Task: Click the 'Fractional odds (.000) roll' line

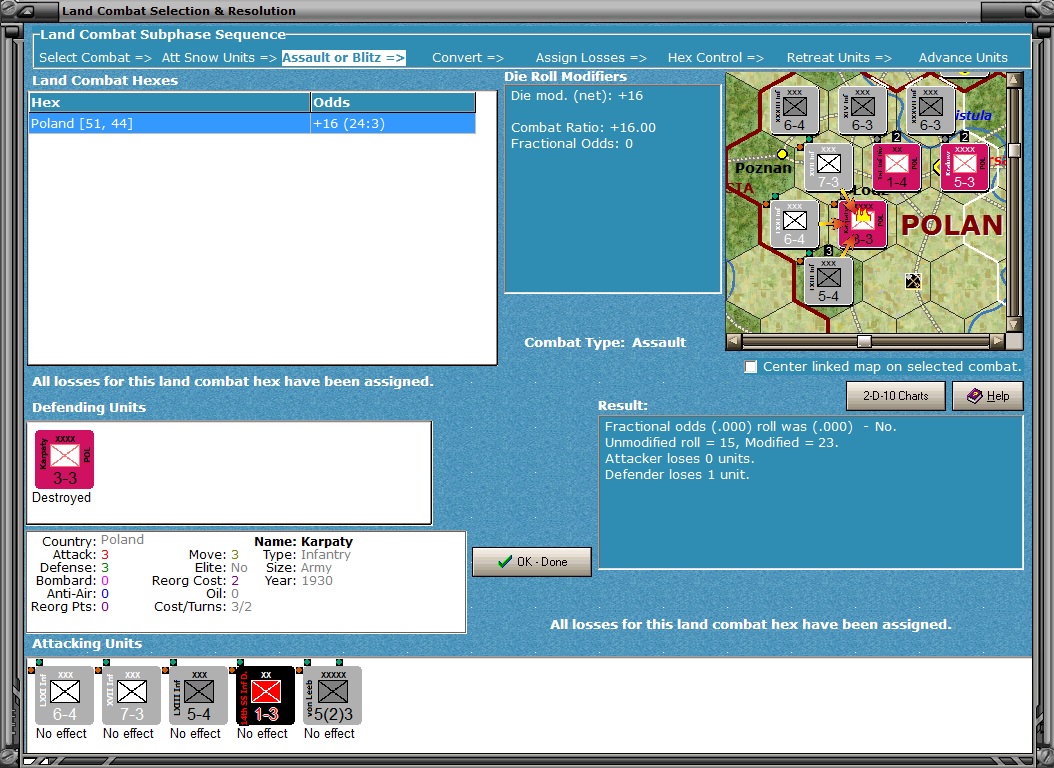Action: pyautogui.click(x=750, y=427)
